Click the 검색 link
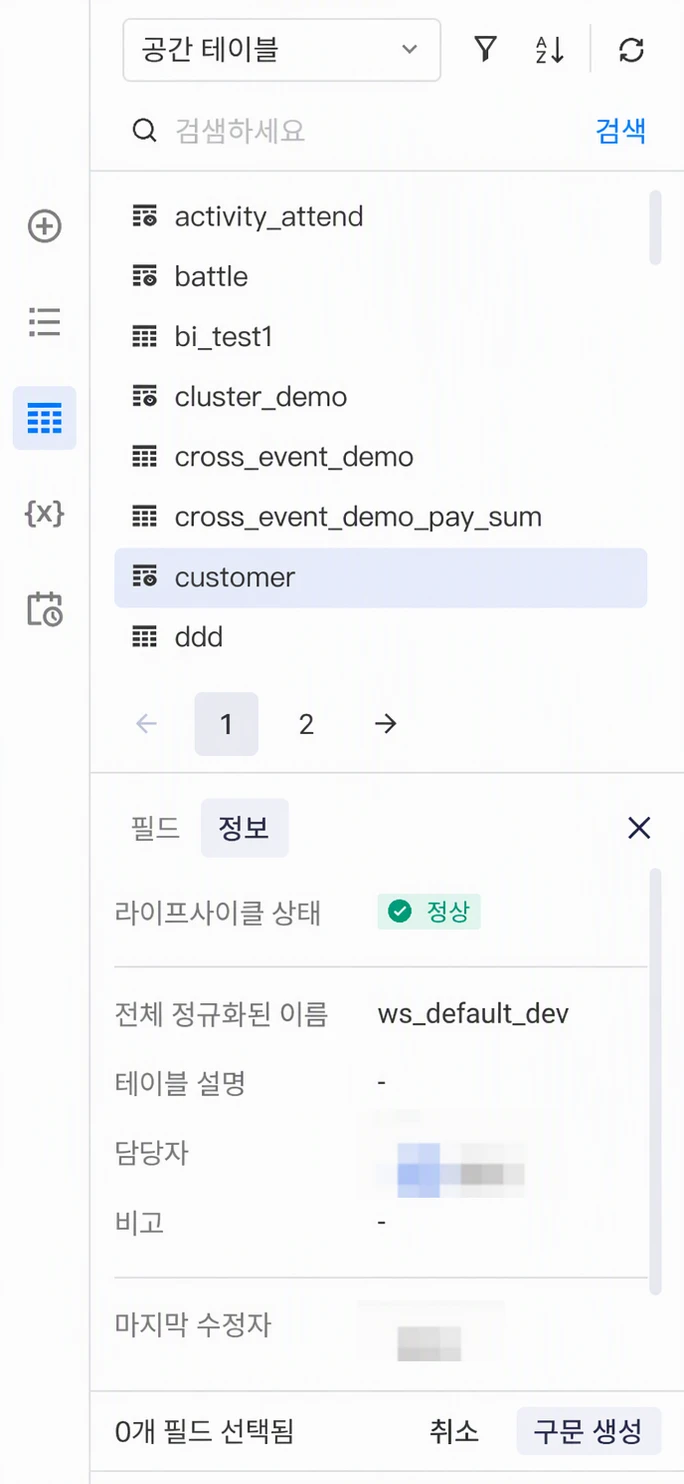684x1484 pixels. click(x=621, y=130)
